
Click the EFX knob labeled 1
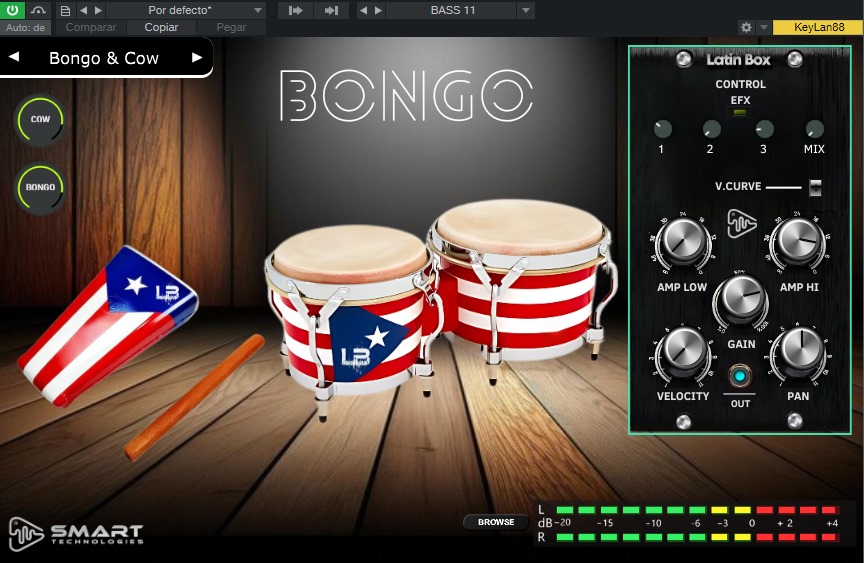click(662, 129)
